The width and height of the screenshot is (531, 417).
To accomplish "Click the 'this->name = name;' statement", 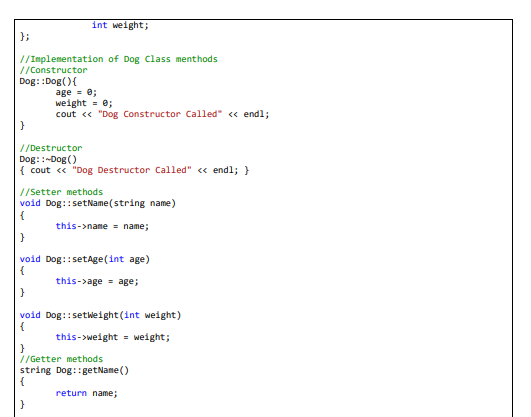I will click(x=102, y=226).
